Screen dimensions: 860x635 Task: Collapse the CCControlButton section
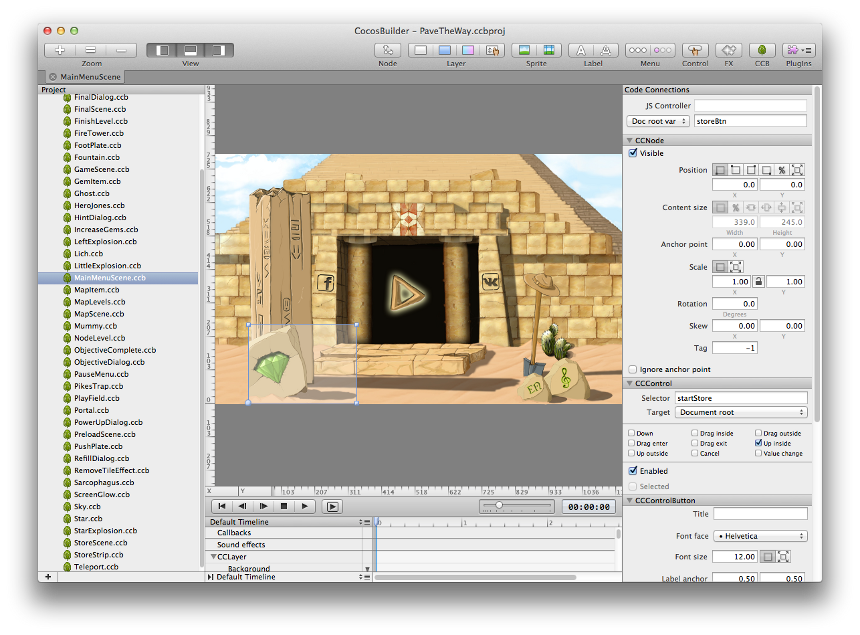630,501
